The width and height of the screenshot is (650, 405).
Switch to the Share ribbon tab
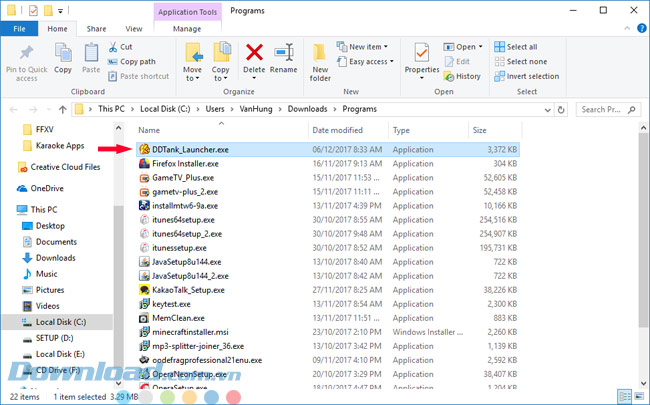tap(97, 29)
